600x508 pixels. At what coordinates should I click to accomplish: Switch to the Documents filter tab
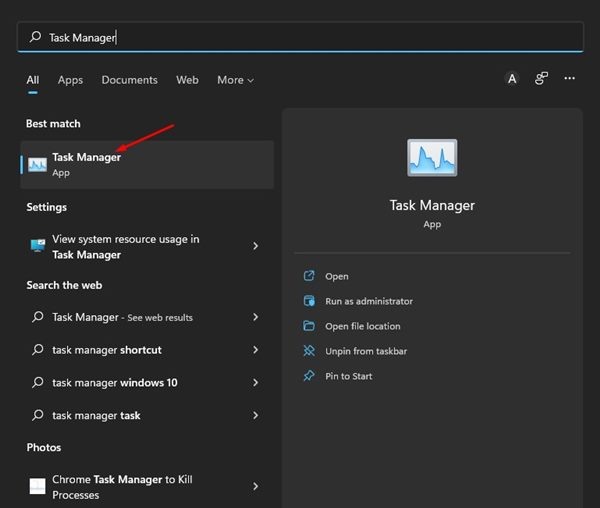[x=129, y=80]
